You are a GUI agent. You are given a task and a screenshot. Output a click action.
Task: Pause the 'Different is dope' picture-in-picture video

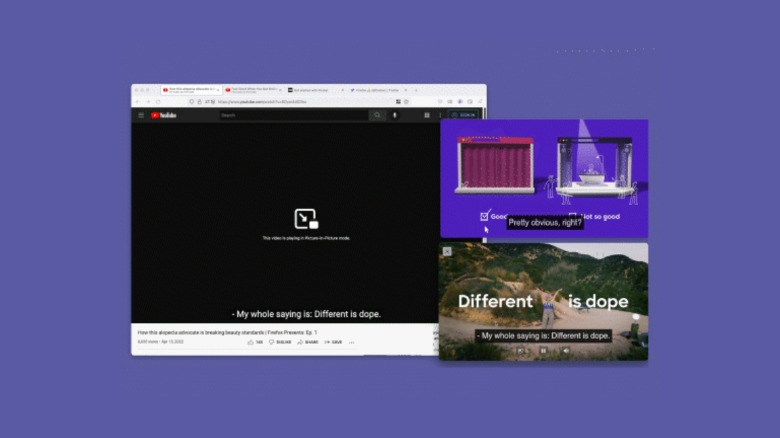coord(543,351)
